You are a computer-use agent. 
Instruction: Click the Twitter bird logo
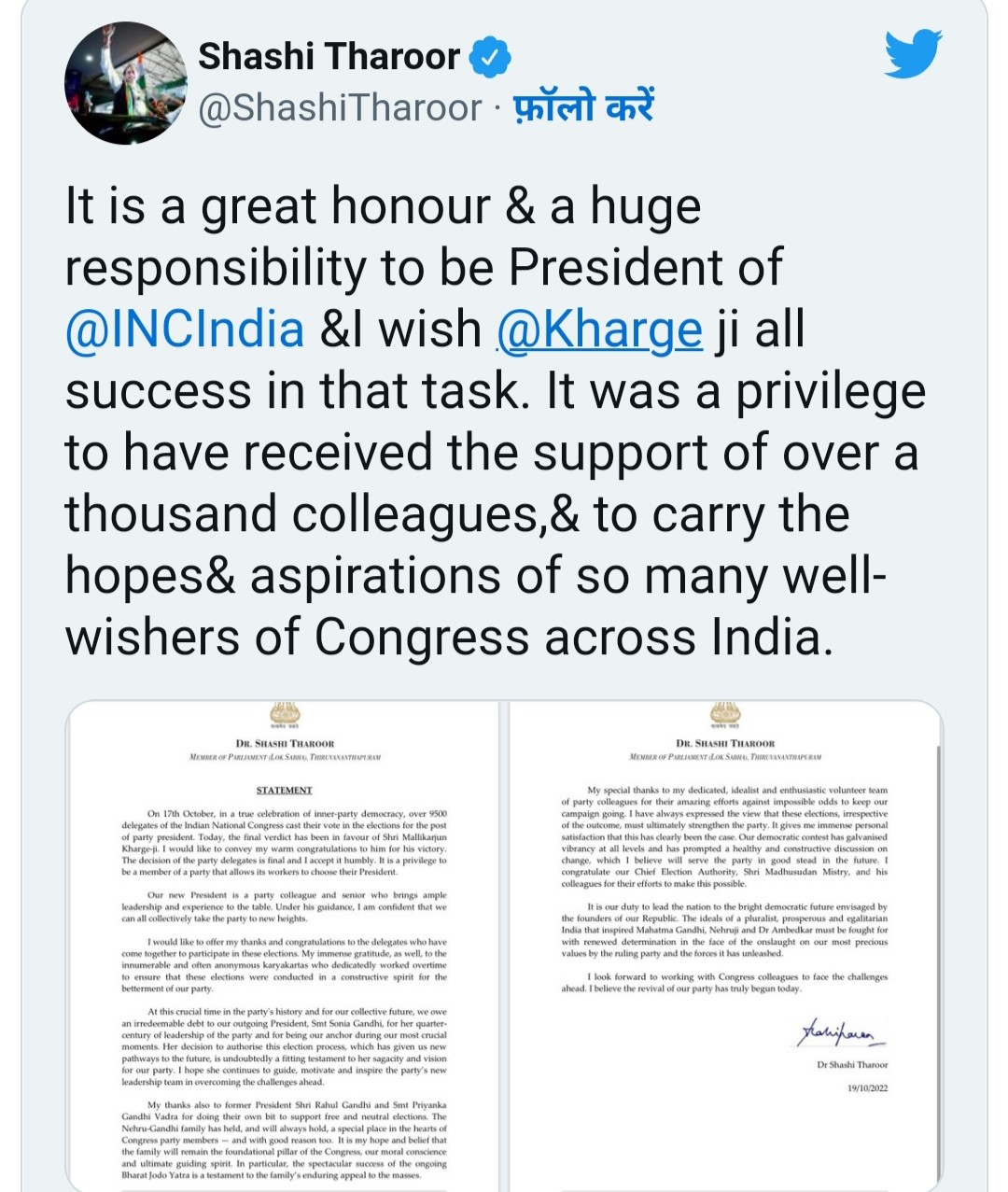(x=912, y=55)
